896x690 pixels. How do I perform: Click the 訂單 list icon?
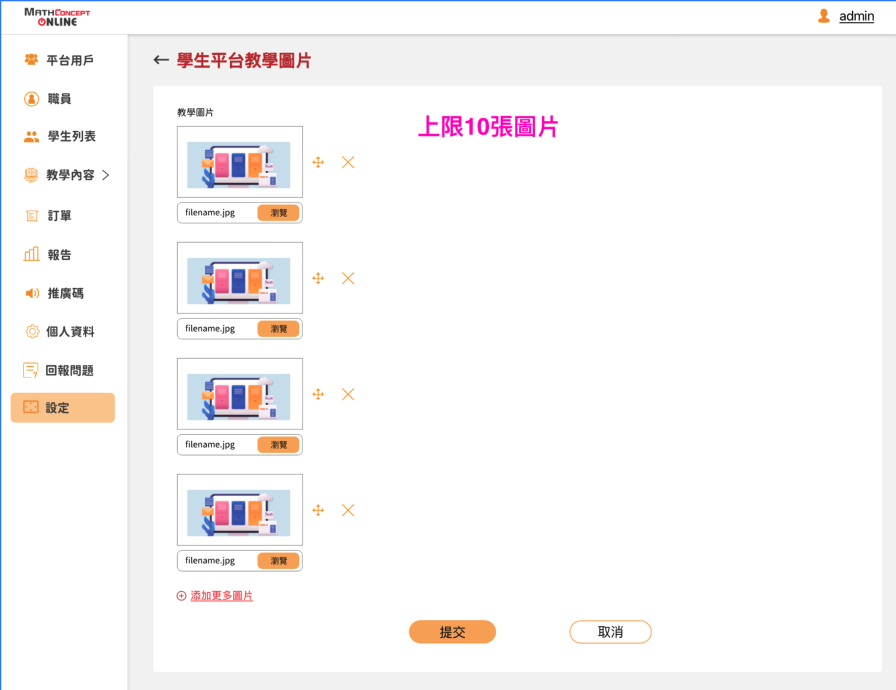point(32,215)
